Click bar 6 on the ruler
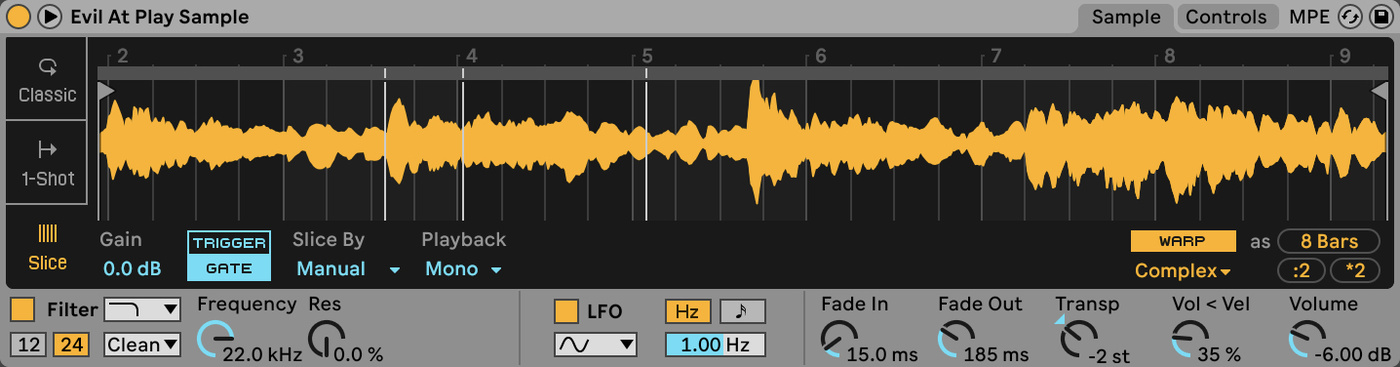This screenshot has height=367, width=1400. tap(820, 56)
